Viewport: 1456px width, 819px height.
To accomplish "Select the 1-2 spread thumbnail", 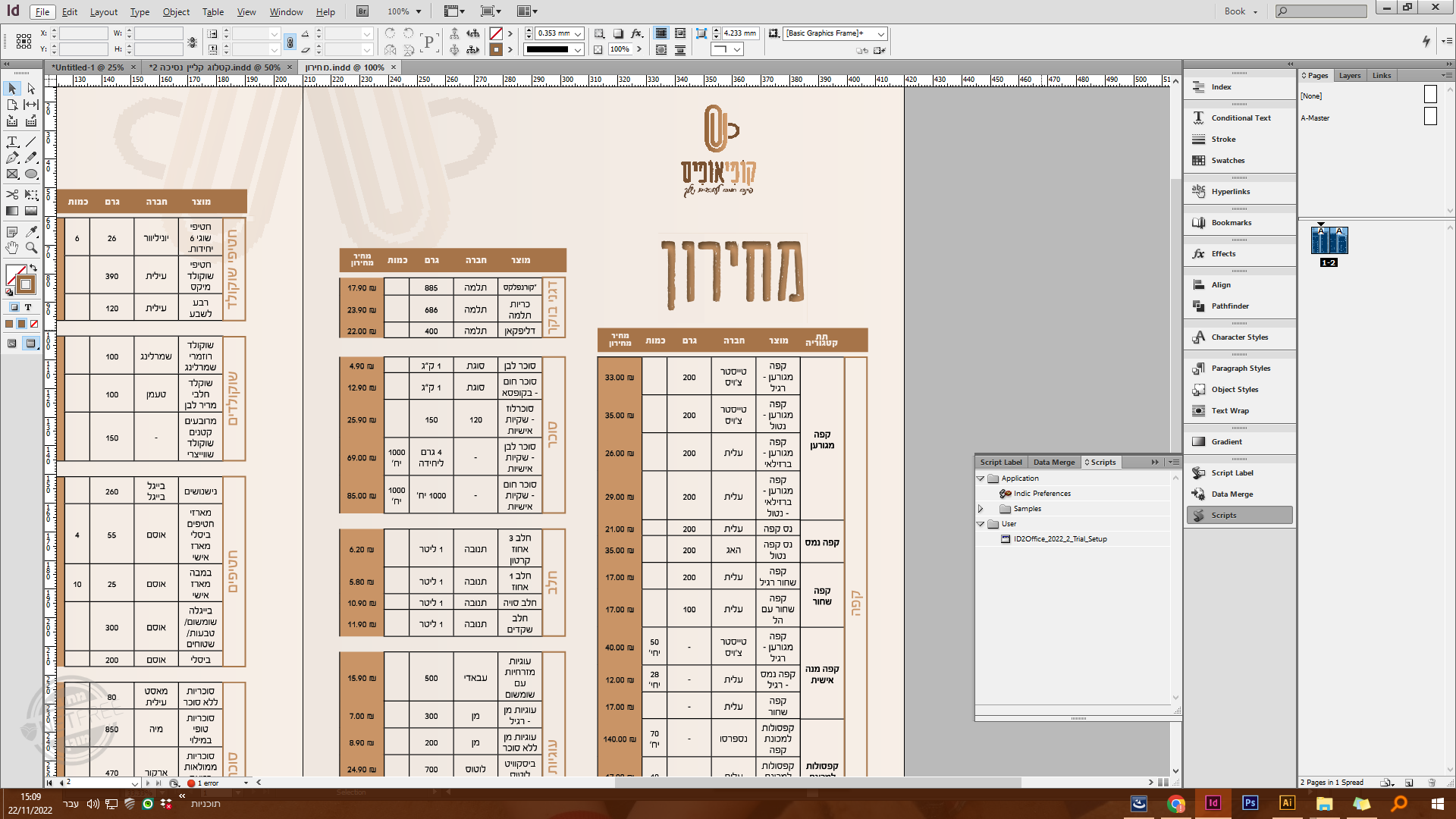I will tap(1329, 241).
